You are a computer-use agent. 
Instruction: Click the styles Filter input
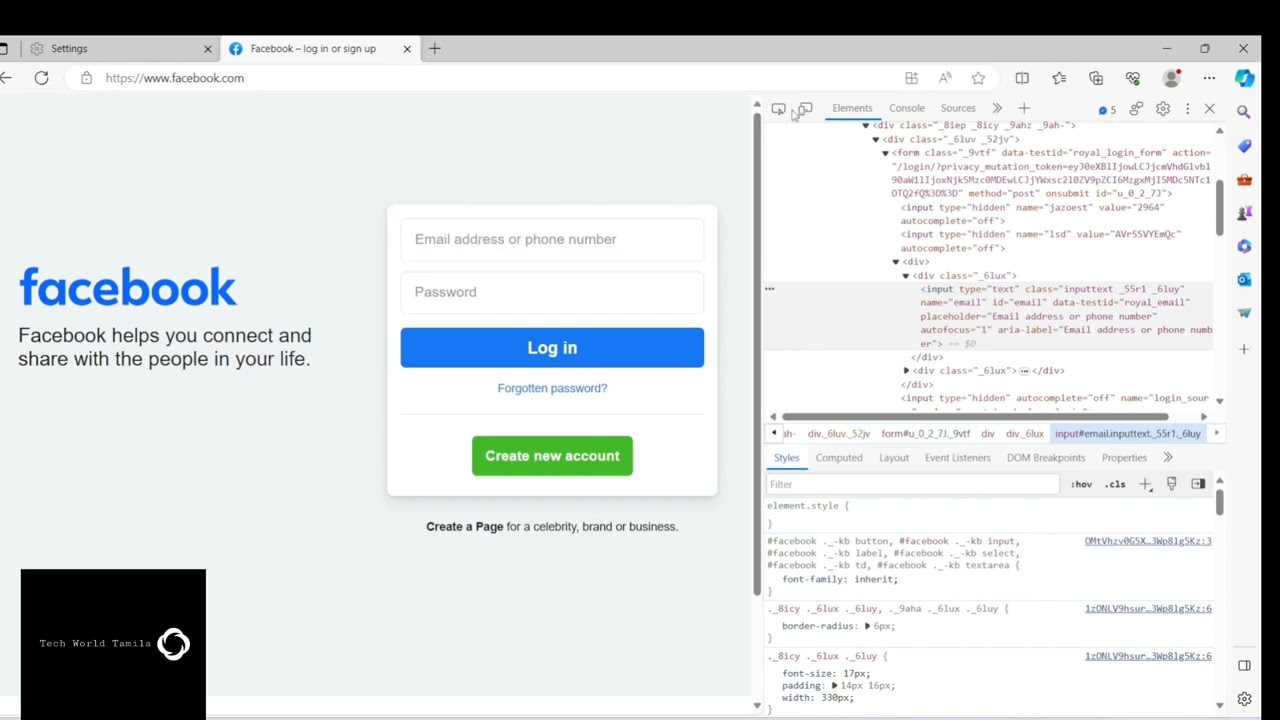pyautogui.click(x=912, y=485)
